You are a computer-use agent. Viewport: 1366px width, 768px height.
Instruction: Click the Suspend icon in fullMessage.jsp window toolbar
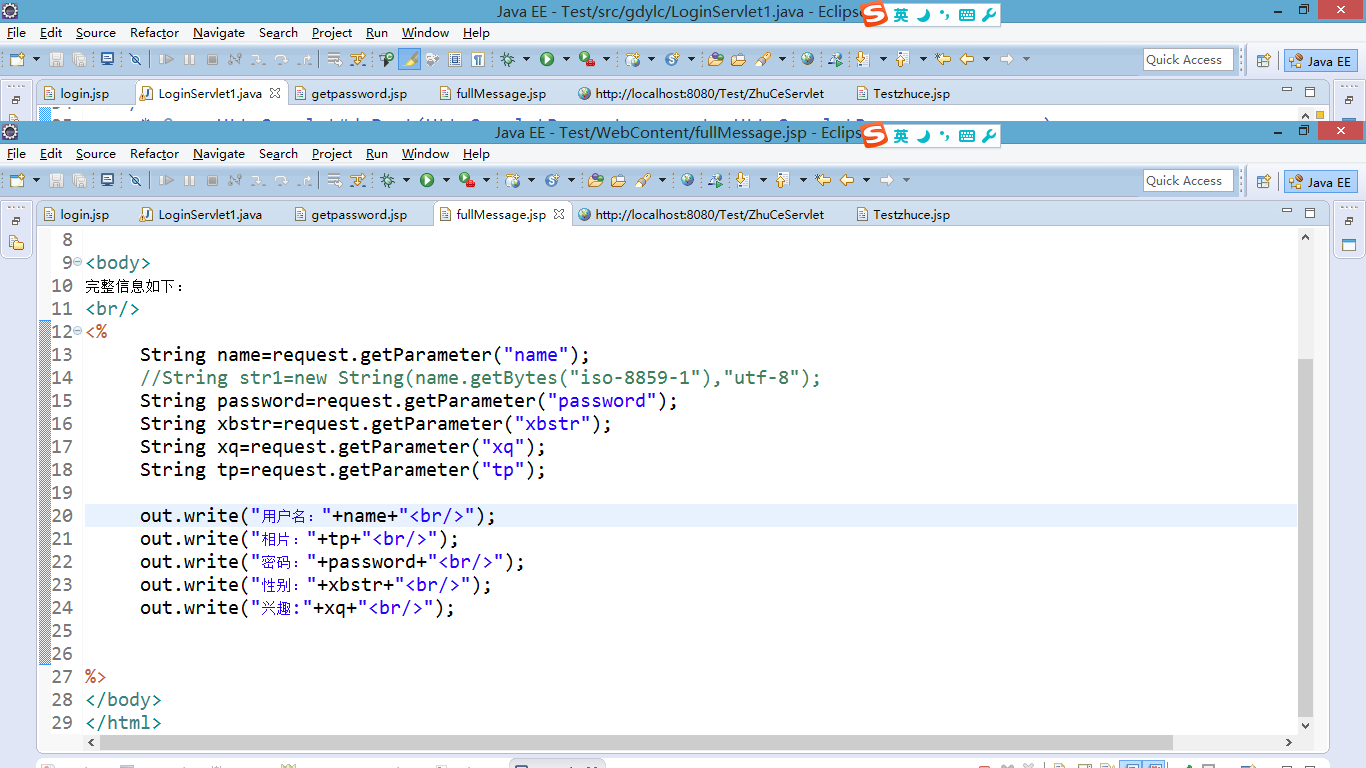(189, 180)
